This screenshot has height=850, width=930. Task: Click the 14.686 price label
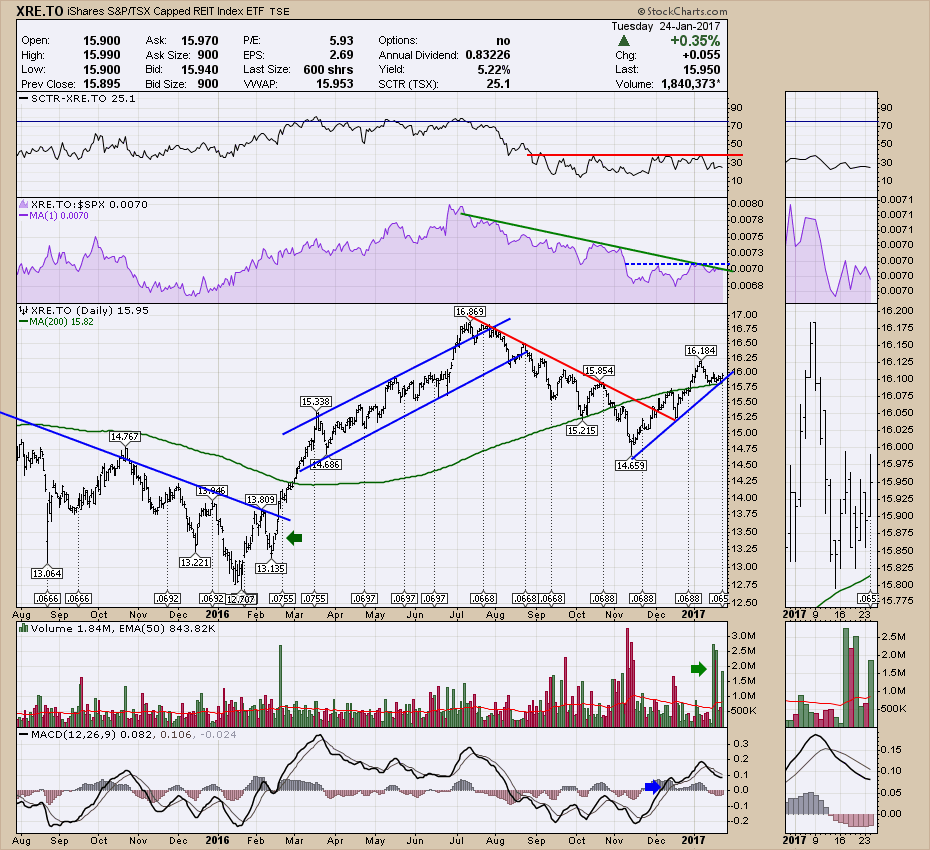pos(326,464)
